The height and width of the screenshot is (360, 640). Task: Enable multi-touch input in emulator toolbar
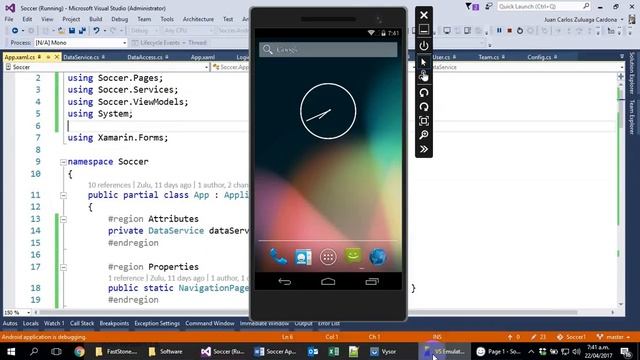pos(424,76)
